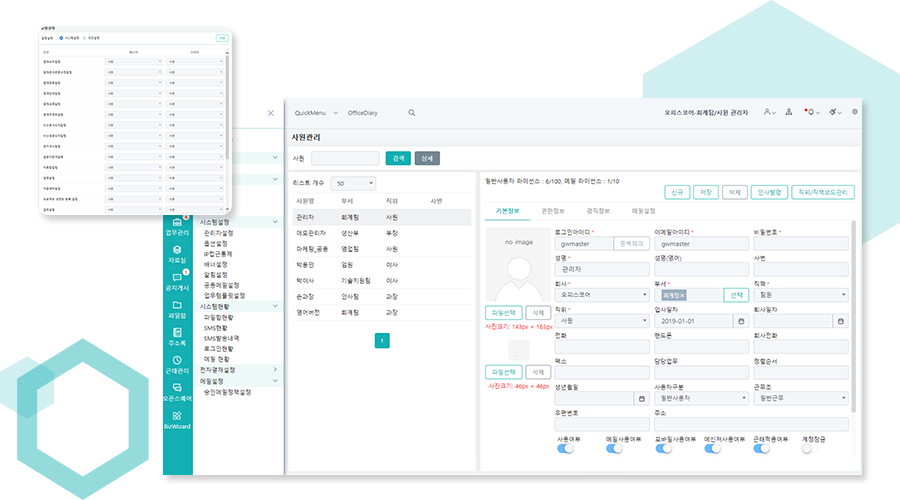Screen dimensions: 900x500
Task: Click the search magnifier icon in top bar
Action: pos(412,113)
